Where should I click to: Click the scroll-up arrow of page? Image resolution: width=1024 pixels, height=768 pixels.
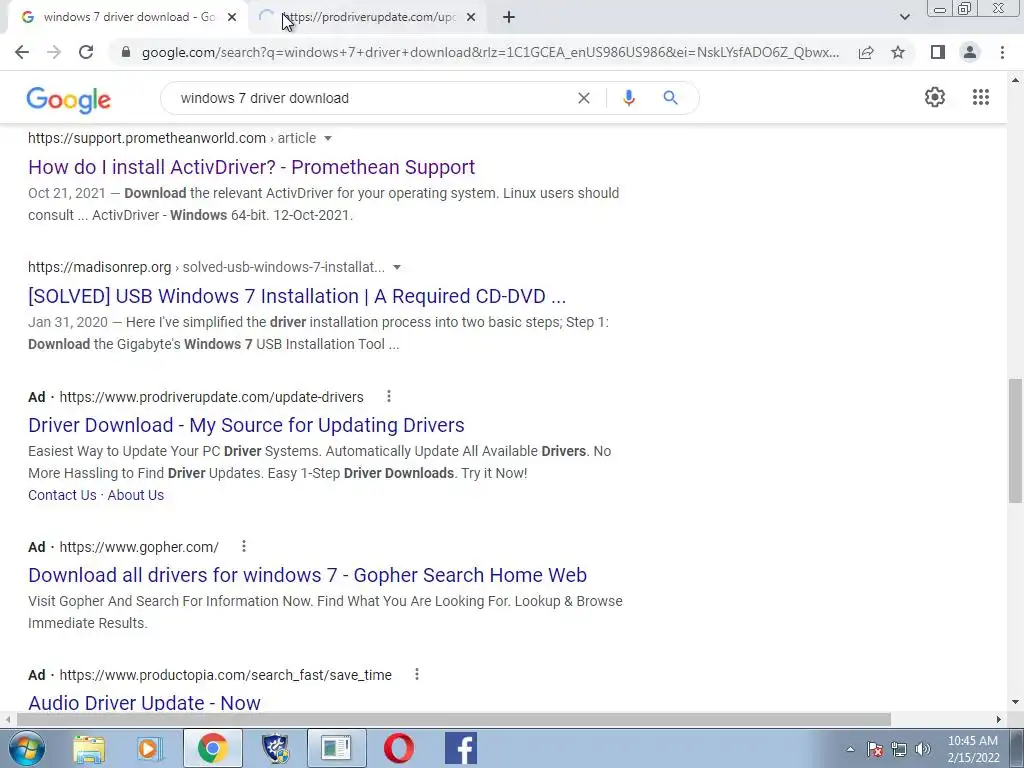1016,81
